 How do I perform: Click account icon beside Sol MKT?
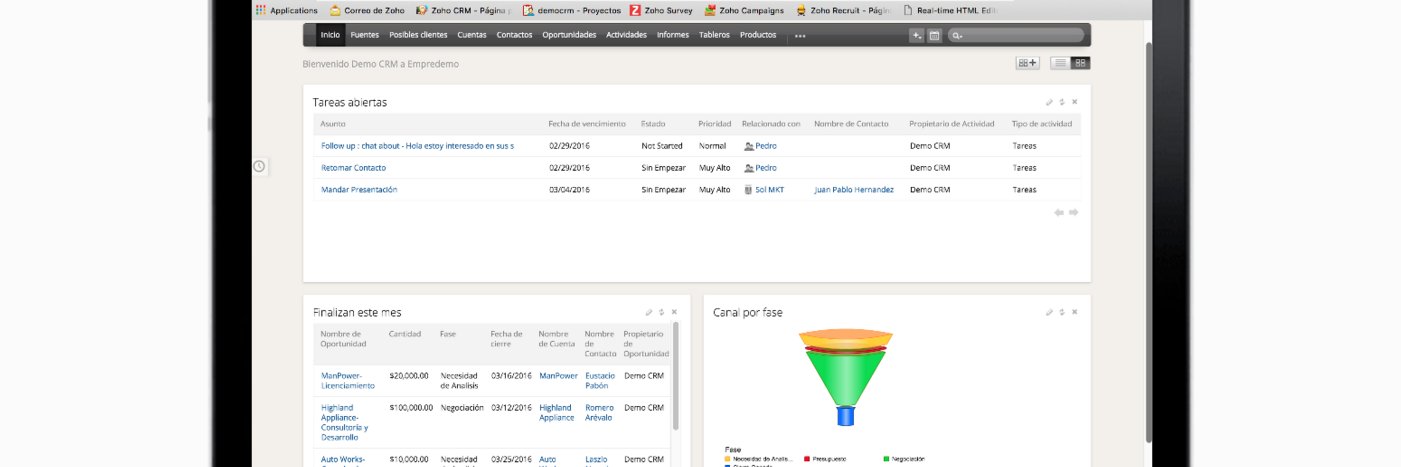[x=748, y=190]
